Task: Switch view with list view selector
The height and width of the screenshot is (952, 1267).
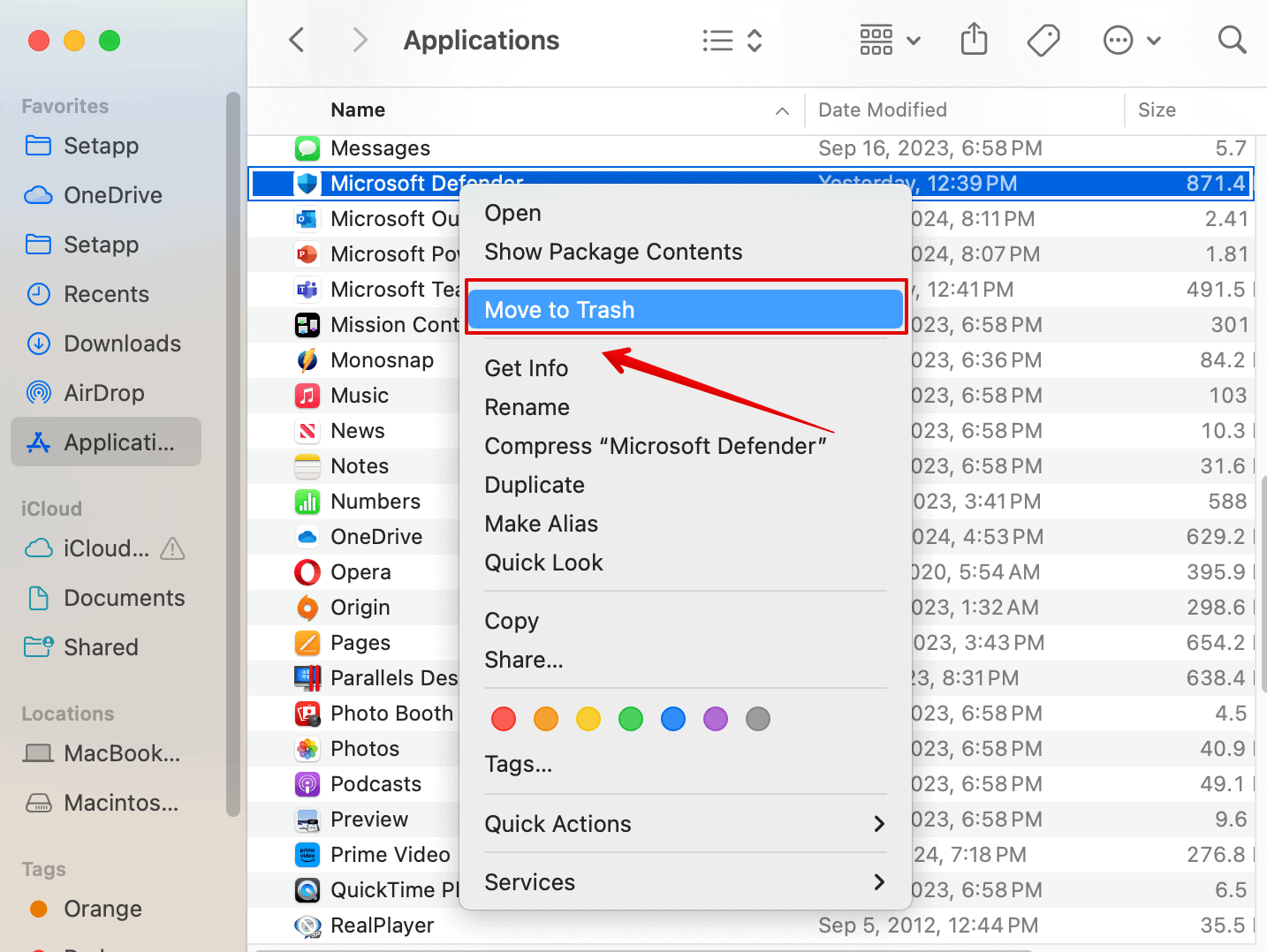Action: [x=732, y=40]
